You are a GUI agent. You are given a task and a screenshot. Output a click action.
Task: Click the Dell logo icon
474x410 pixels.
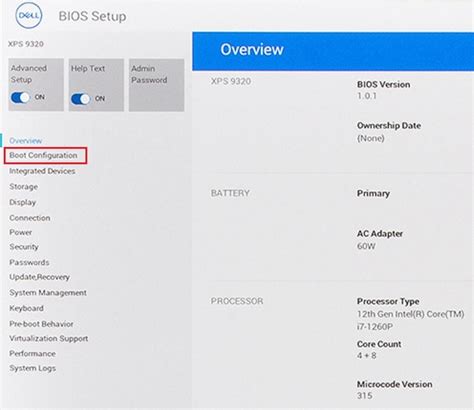click(x=29, y=15)
